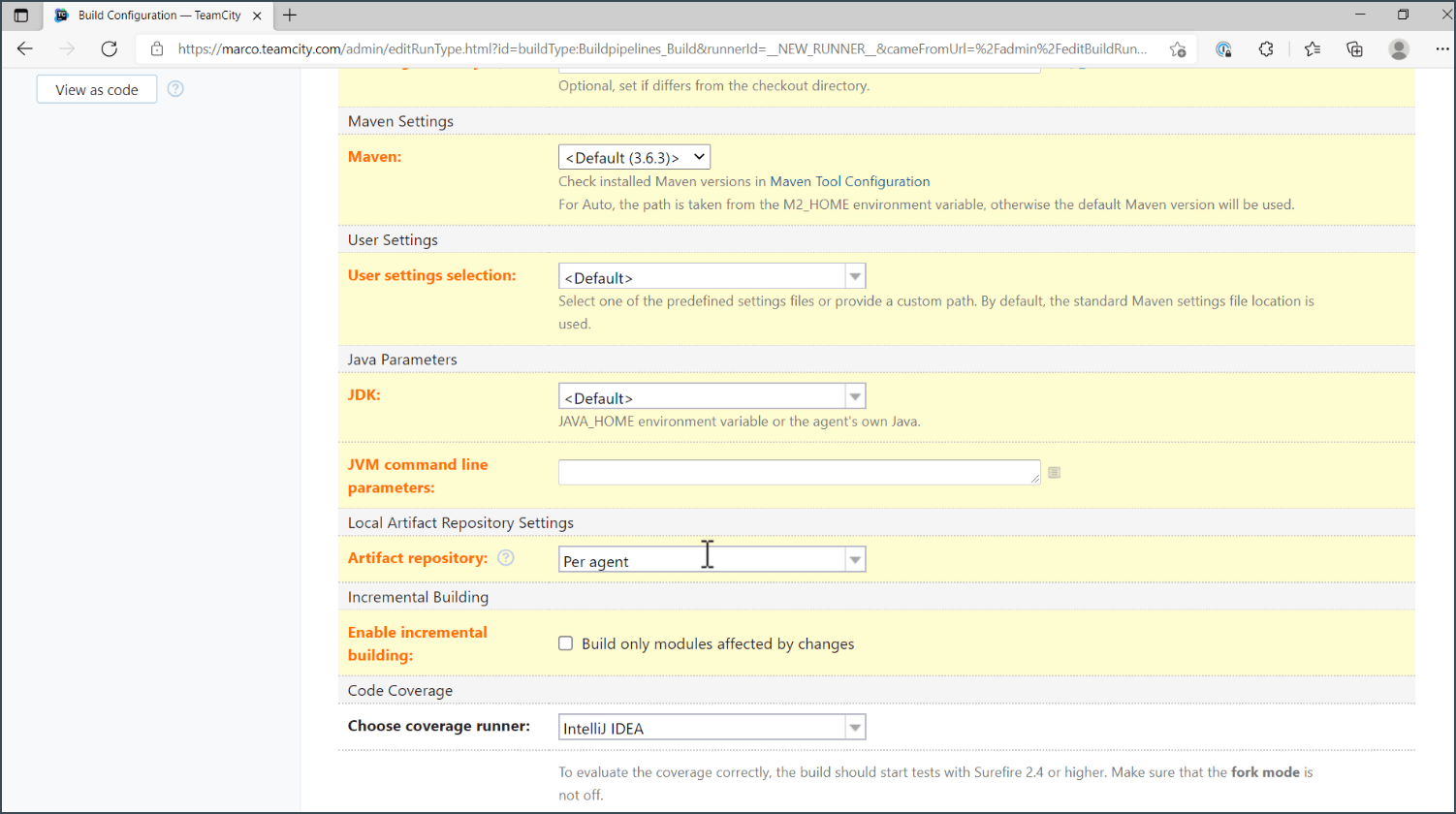Click the View as code button
The height and width of the screenshot is (814, 1456).
tap(97, 89)
